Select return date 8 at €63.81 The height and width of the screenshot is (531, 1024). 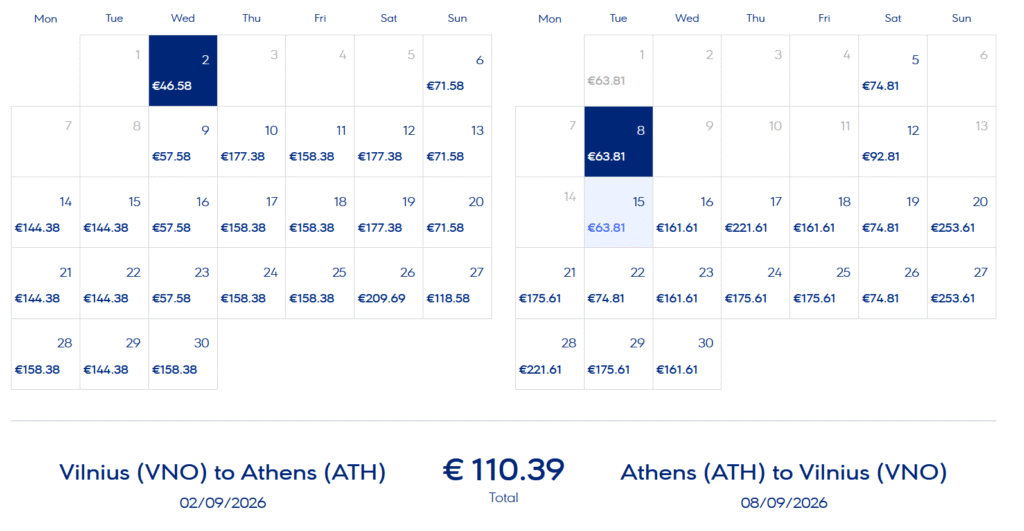point(619,142)
